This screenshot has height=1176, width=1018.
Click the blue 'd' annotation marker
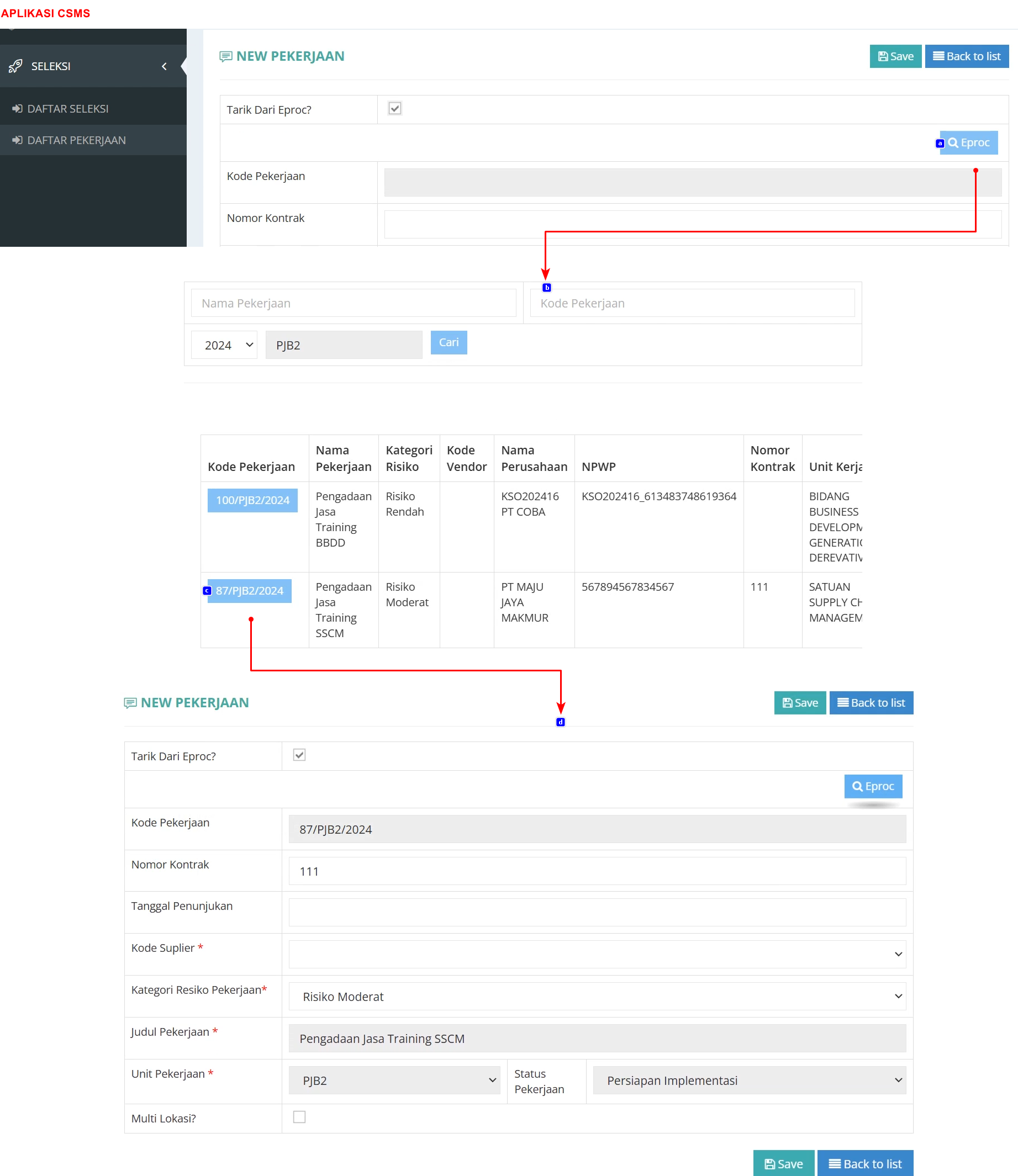coord(560,722)
